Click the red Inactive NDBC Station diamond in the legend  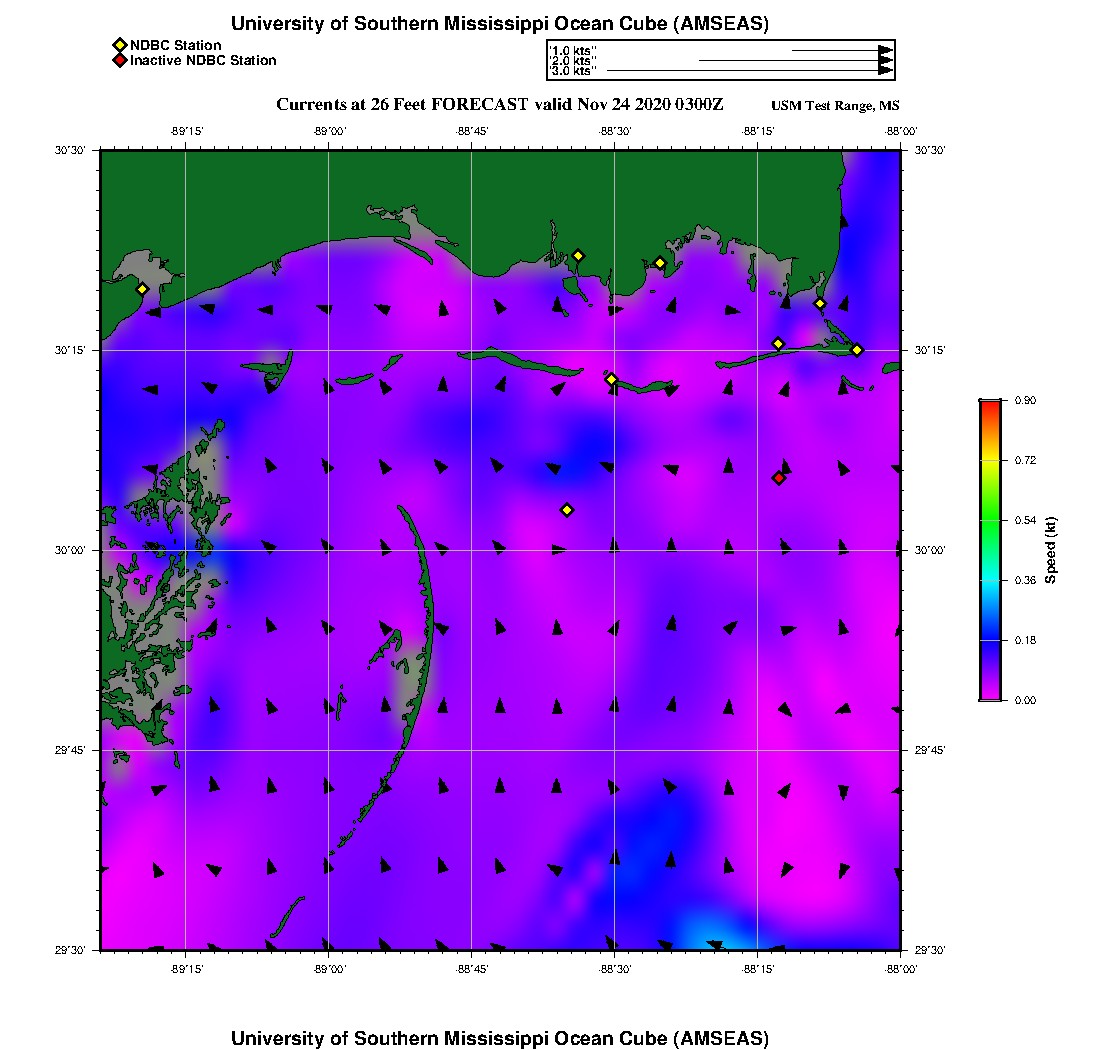pos(119,61)
